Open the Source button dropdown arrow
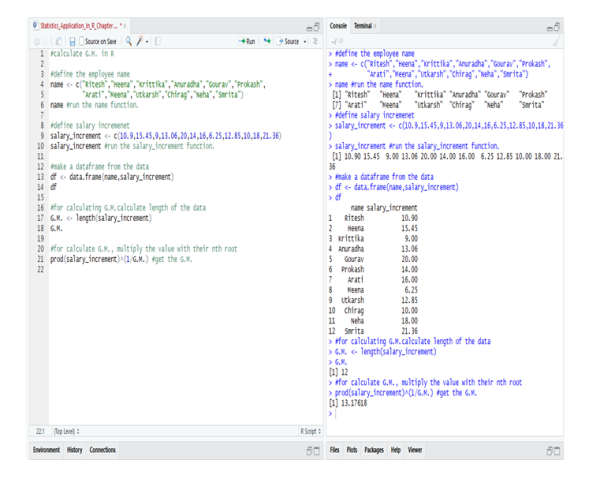 point(306,41)
